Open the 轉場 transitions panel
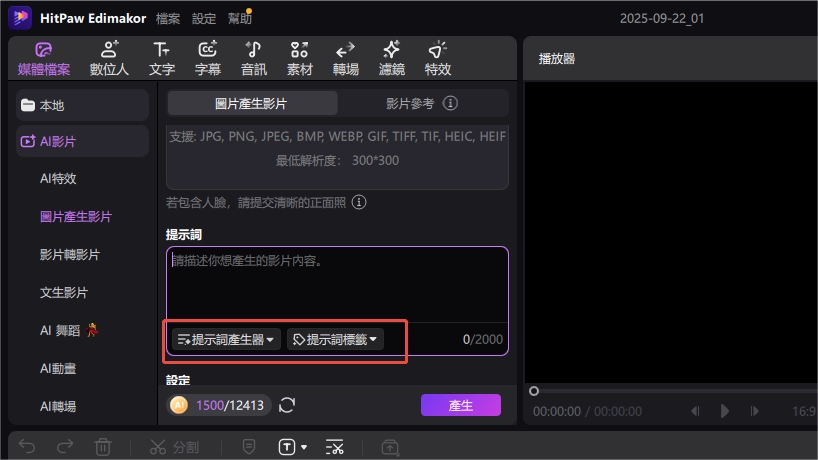The height and width of the screenshot is (460, 818). tap(345, 59)
